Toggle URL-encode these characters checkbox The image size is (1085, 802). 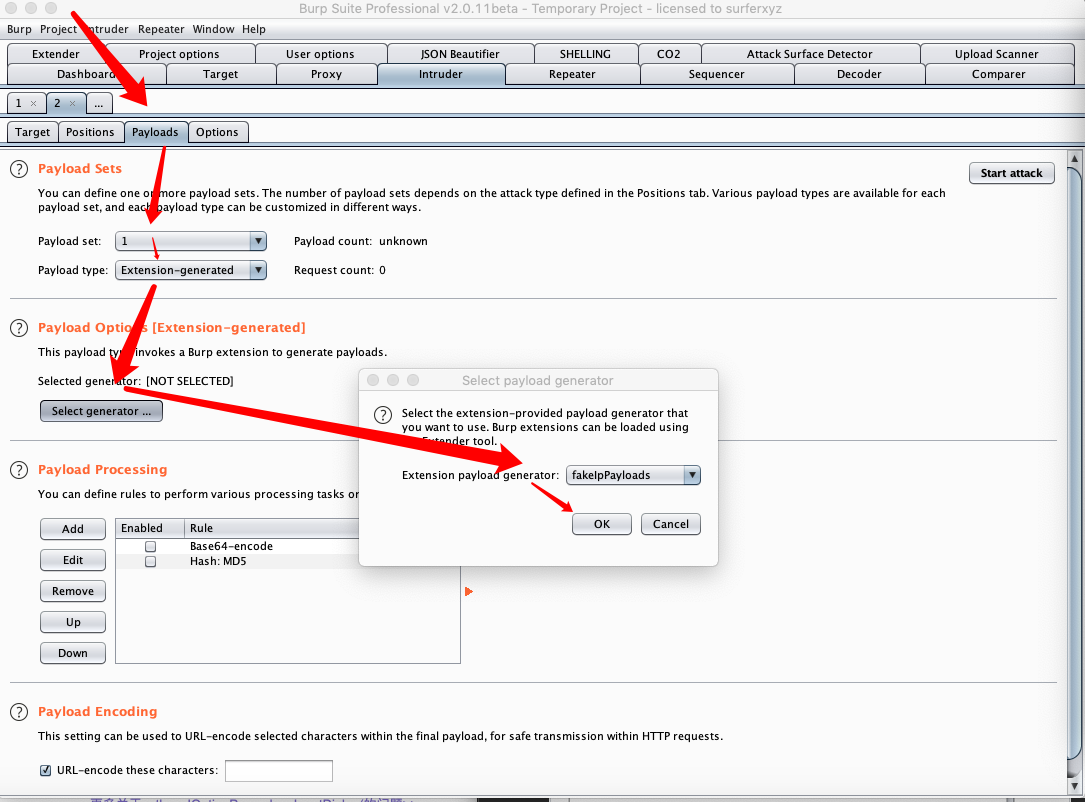(x=46, y=770)
